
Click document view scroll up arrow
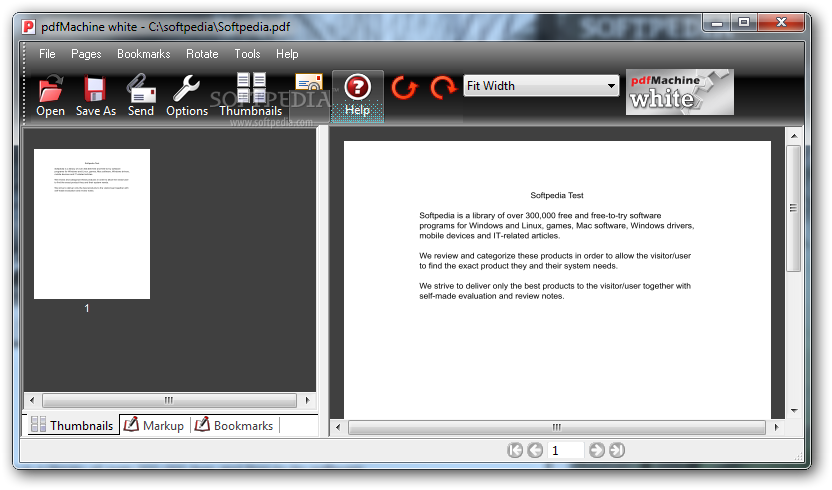pyautogui.click(x=794, y=136)
